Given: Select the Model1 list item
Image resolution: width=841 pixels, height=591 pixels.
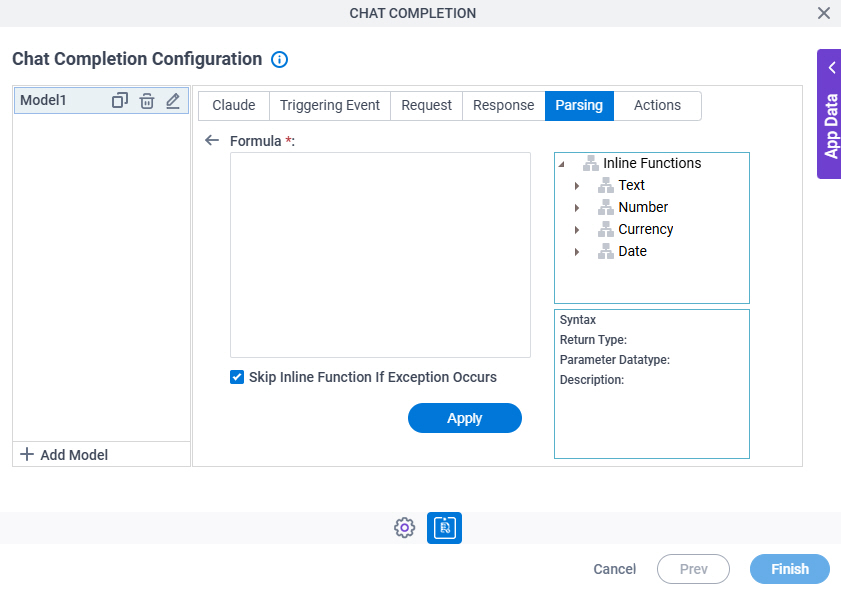Looking at the screenshot, I should (101, 100).
